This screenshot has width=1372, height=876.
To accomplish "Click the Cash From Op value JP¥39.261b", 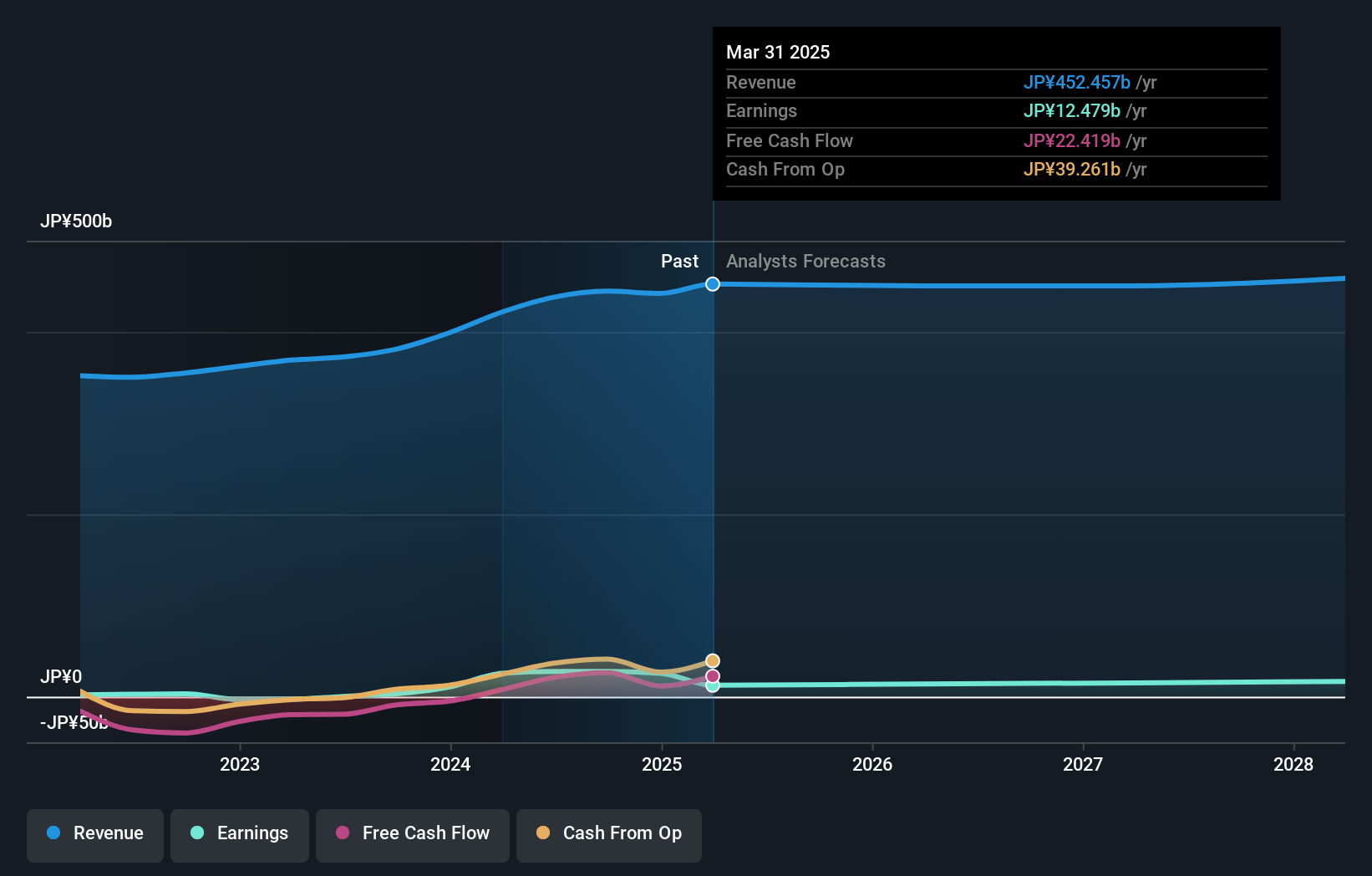I will pyautogui.click(x=1072, y=169).
